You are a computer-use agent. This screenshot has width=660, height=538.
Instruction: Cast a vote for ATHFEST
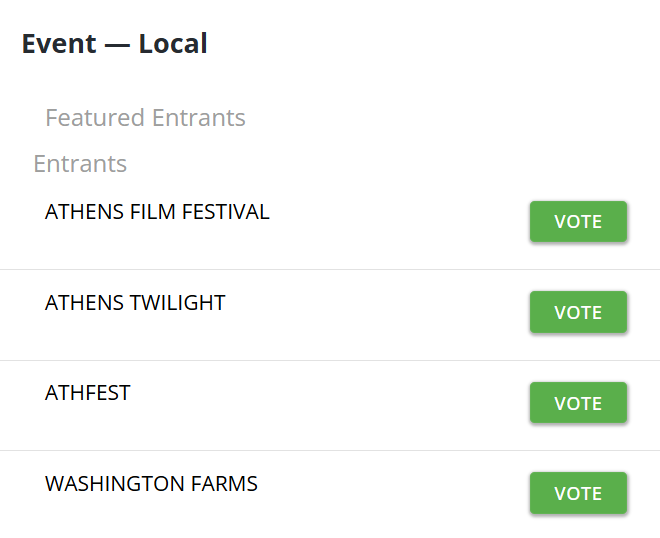coord(578,403)
